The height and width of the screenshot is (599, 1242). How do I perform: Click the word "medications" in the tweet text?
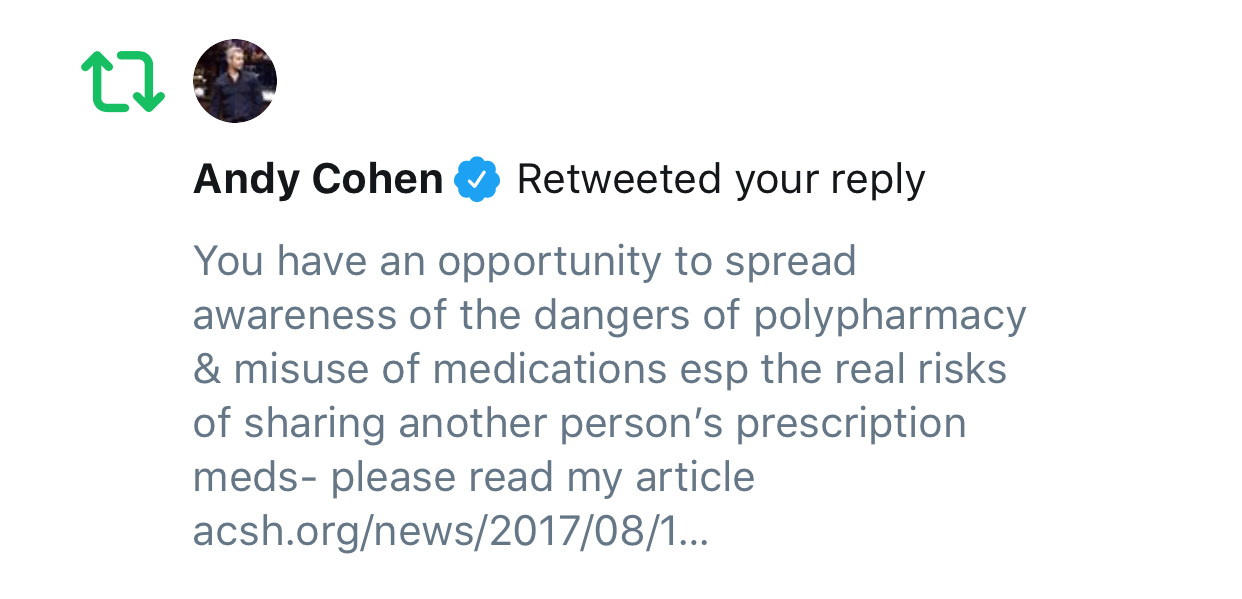point(549,370)
